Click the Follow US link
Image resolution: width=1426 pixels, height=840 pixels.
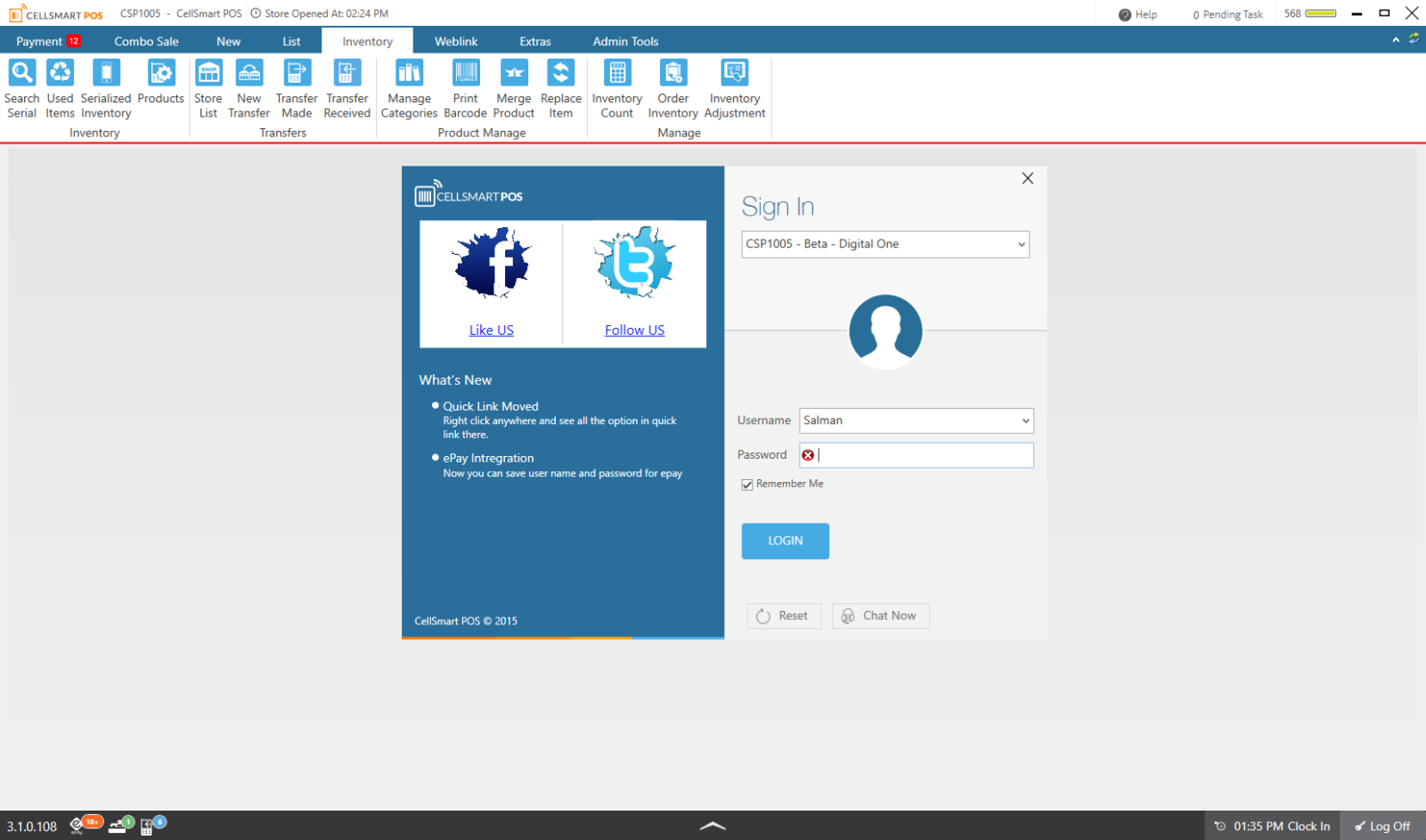pyautogui.click(x=634, y=330)
